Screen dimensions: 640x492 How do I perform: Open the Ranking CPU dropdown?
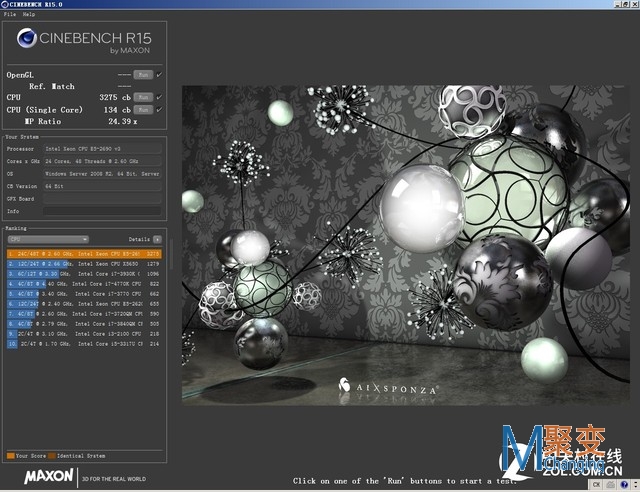(48, 239)
